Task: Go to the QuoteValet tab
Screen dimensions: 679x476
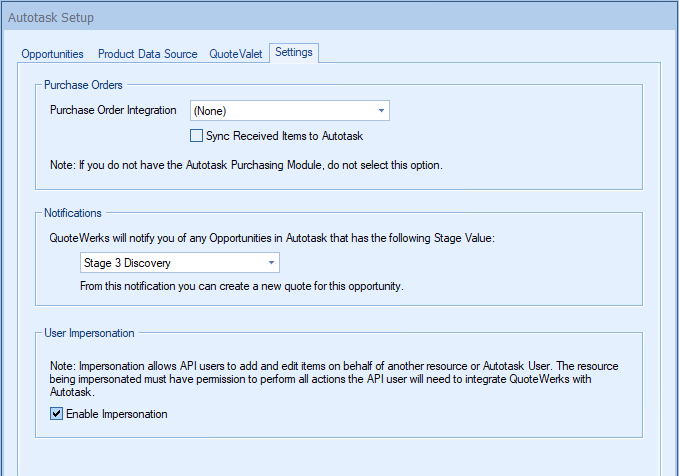Action: 236,54
